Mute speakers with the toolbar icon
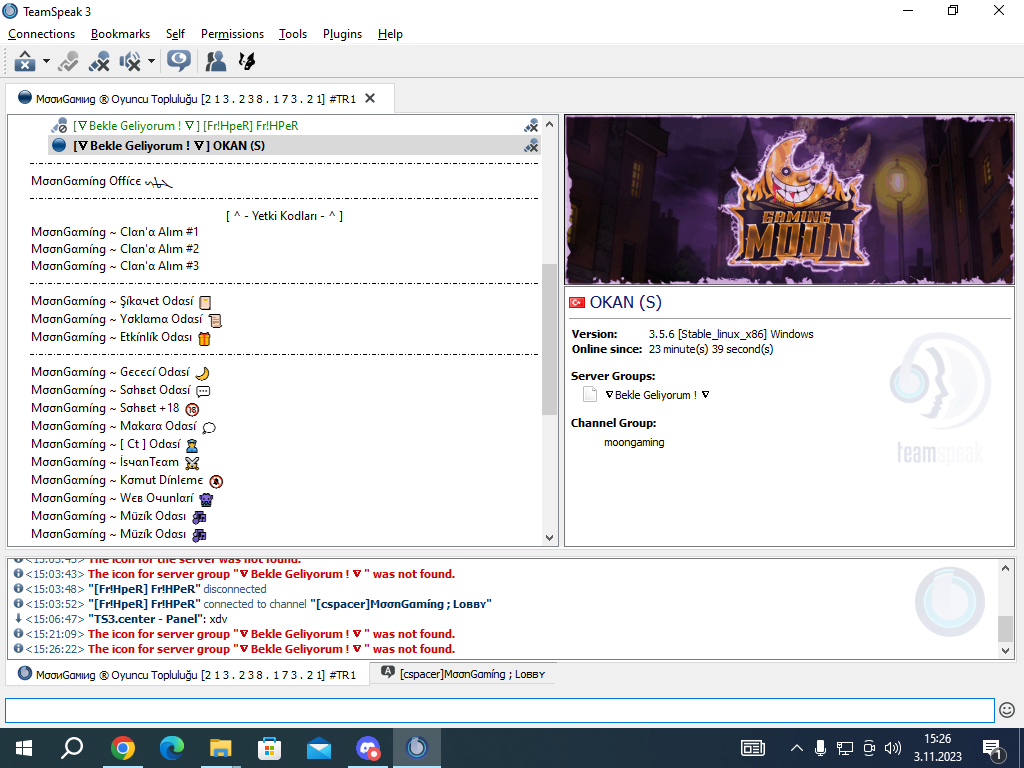The height and width of the screenshot is (768, 1024). [x=130, y=61]
